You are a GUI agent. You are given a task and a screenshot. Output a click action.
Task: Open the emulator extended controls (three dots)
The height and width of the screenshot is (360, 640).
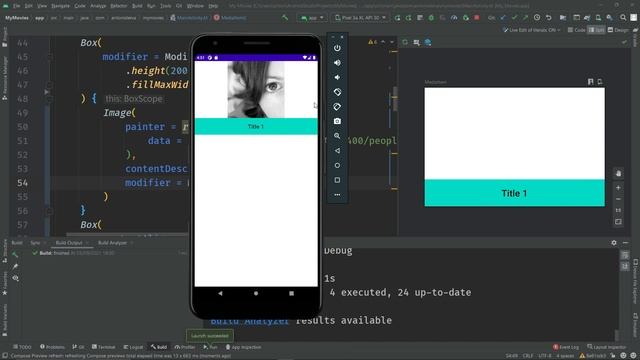pos(337,195)
